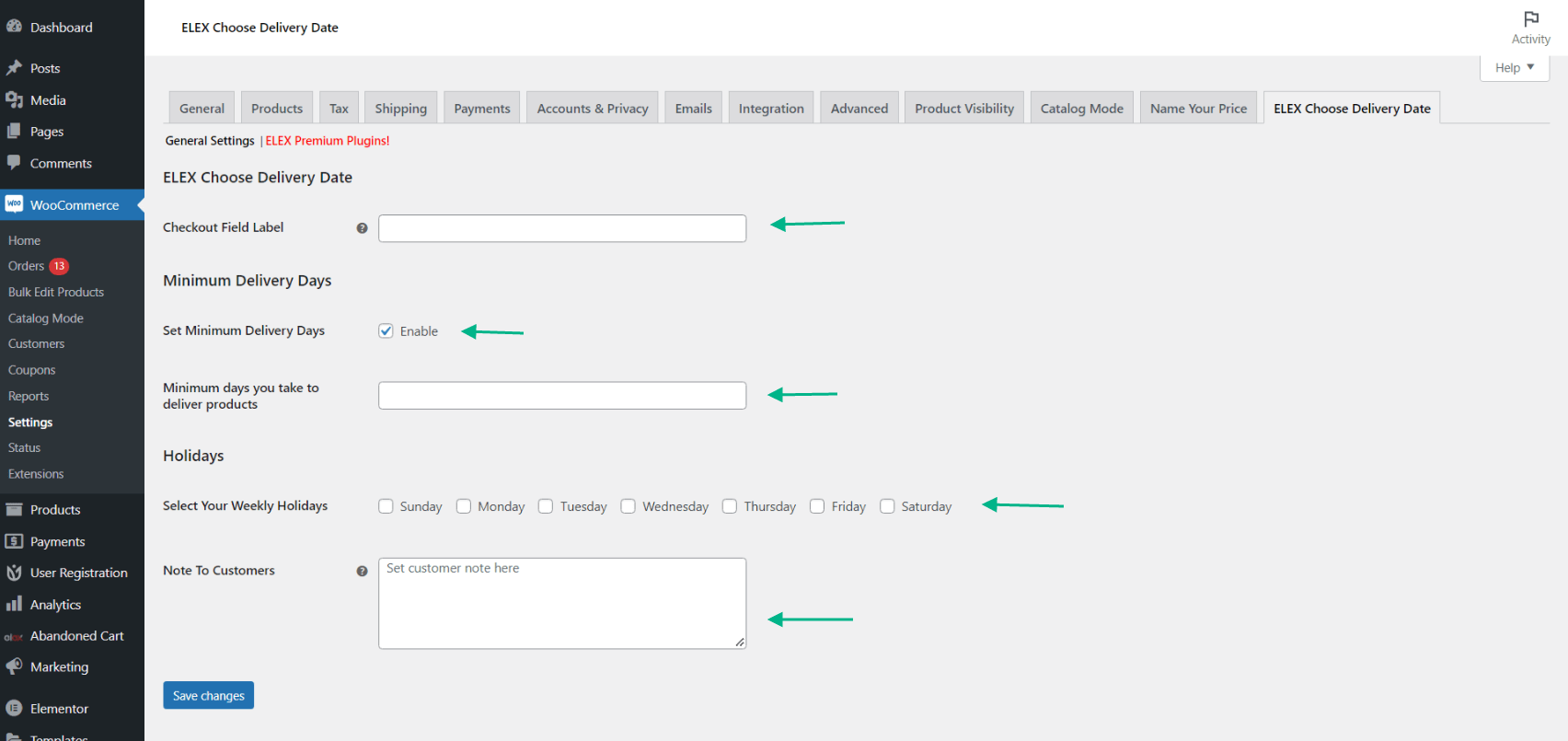Click the Dashboard gauge icon
1568x741 pixels.
pyautogui.click(x=14, y=27)
